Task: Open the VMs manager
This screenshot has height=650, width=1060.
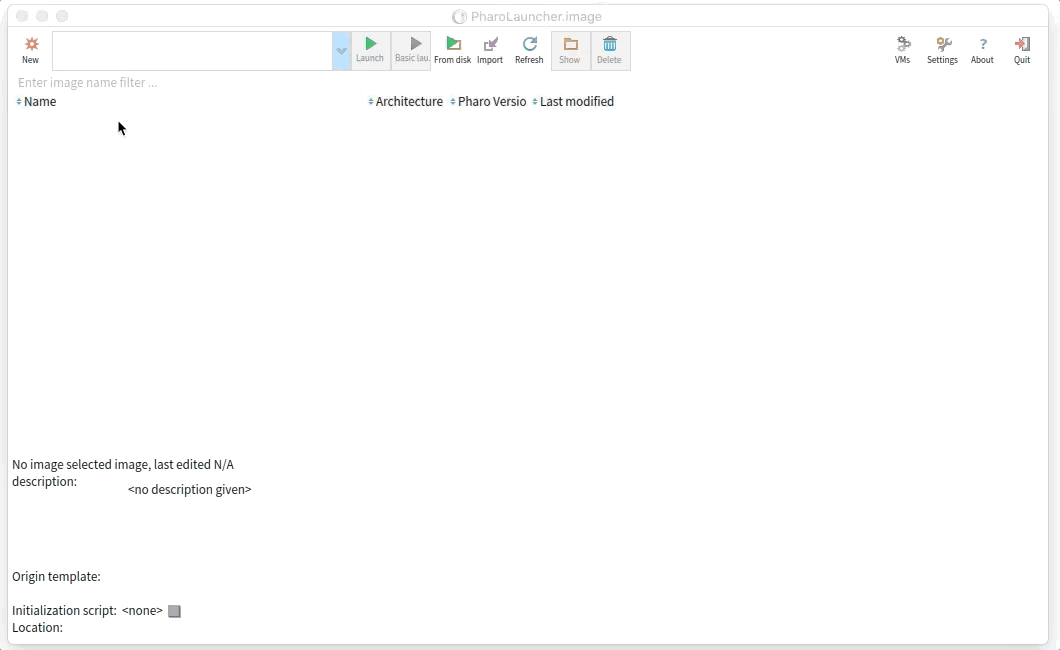Action: tap(902, 51)
